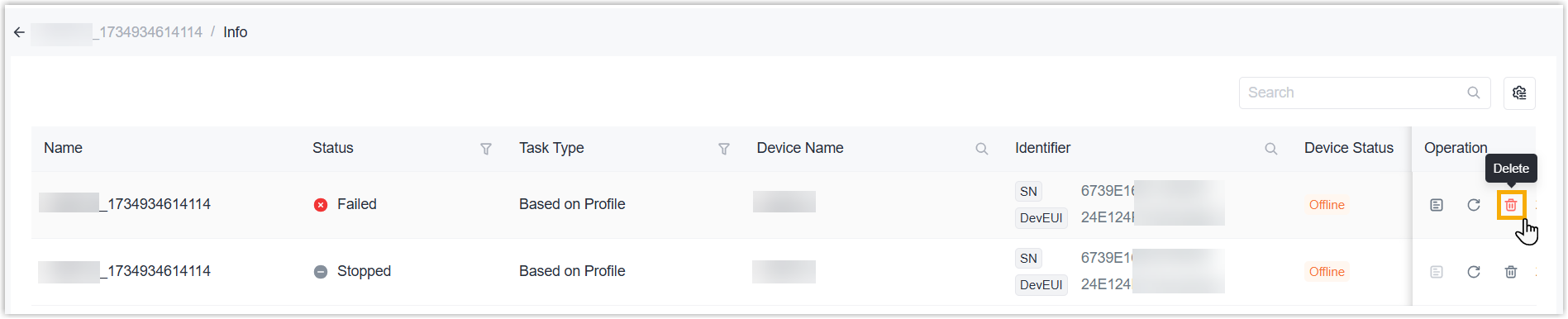Open column settings gear beside the search box
The height and width of the screenshot is (319, 1568).
click(x=1519, y=93)
